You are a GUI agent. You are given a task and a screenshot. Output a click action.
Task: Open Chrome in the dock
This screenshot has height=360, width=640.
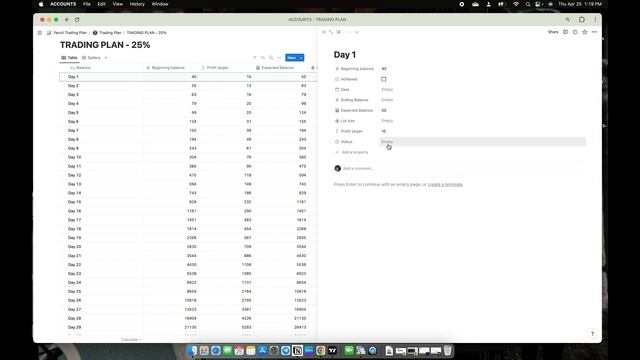coord(321,351)
